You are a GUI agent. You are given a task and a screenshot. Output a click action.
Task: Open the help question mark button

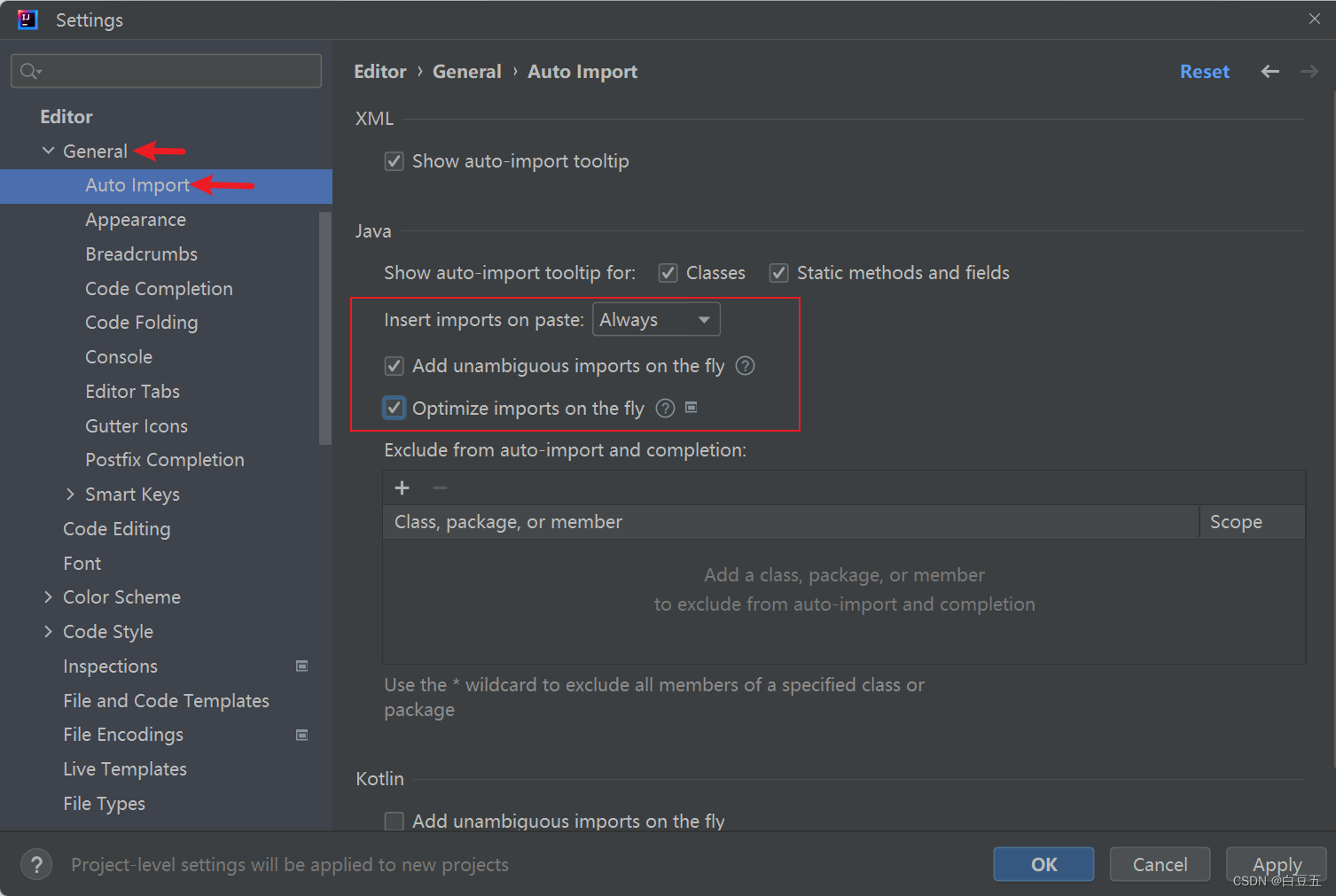36,864
